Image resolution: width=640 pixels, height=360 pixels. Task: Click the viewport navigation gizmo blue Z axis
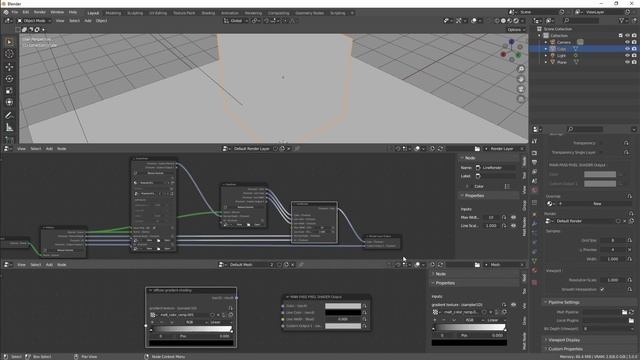511,42
